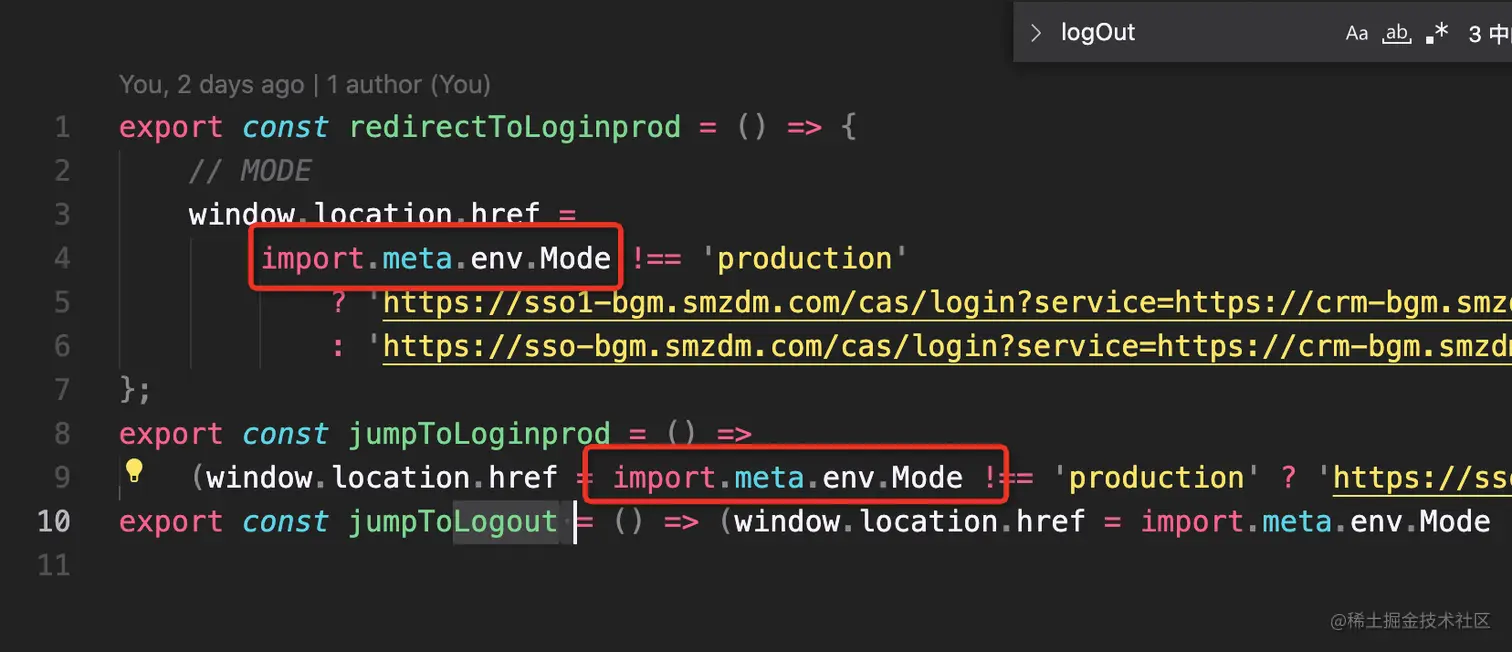This screenshot has height=652, width=1512.
Task: Click line number 1 in the gutter
Action: [x=62, y=128]
